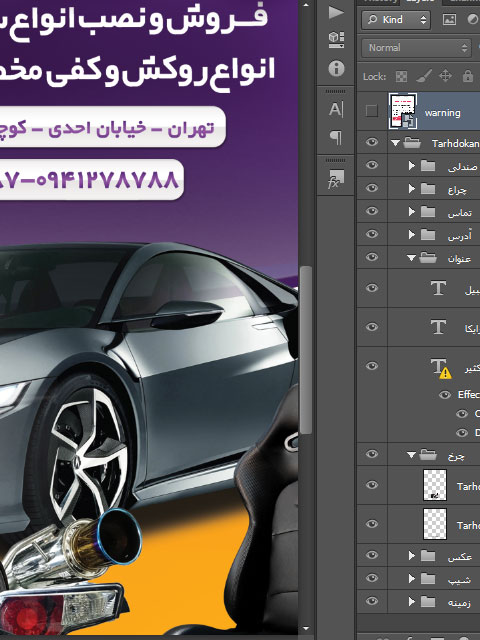This screenshot has height=640, width=480.
Task: Open the Actions panel play icon
Action: click(x=336, y=12)
